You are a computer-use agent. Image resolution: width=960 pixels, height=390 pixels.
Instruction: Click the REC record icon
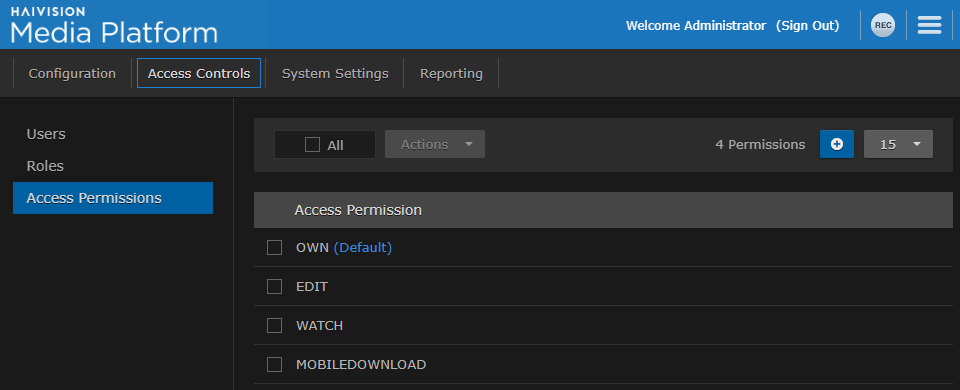pos(883,25)
